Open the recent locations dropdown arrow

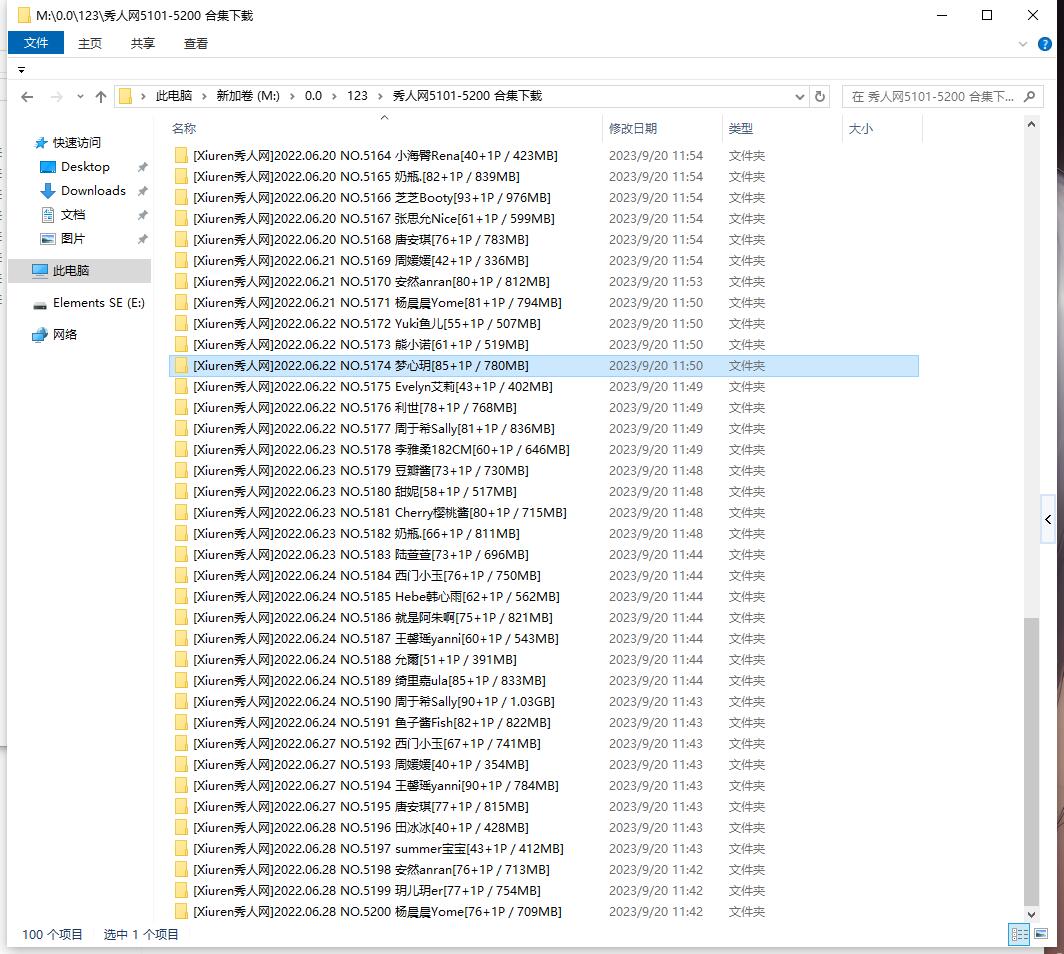80,97
